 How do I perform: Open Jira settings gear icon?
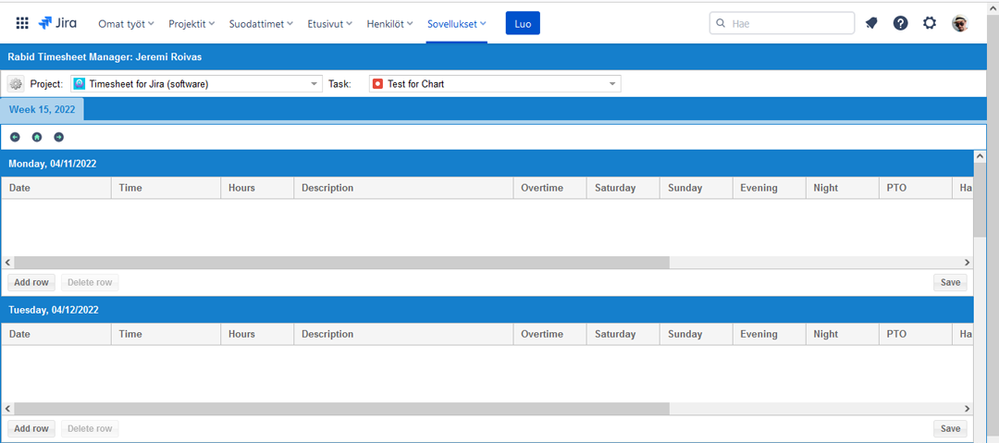pos(930,24)
